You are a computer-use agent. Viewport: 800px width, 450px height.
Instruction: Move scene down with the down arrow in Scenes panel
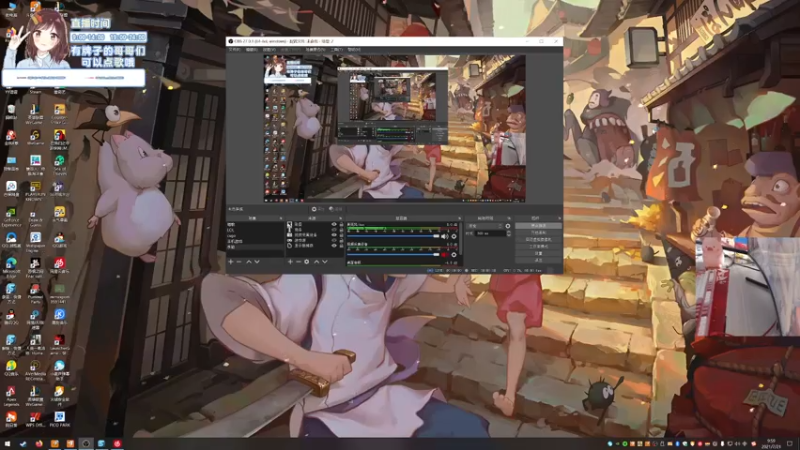[x=257, y=262]
